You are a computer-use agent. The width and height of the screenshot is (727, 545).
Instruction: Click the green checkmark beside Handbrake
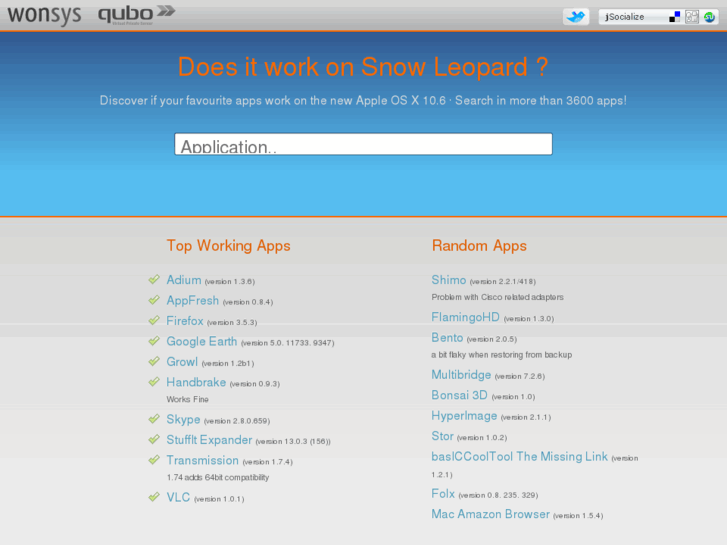154,381
